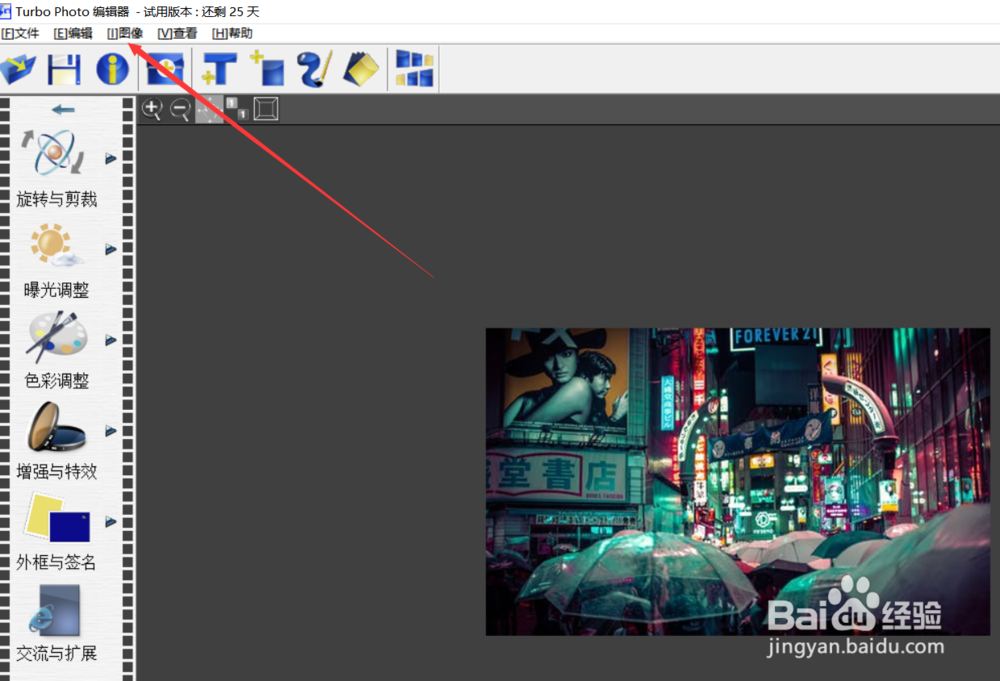
Task: Click the camera capture toolbar icon
Action: pos(165,69)
